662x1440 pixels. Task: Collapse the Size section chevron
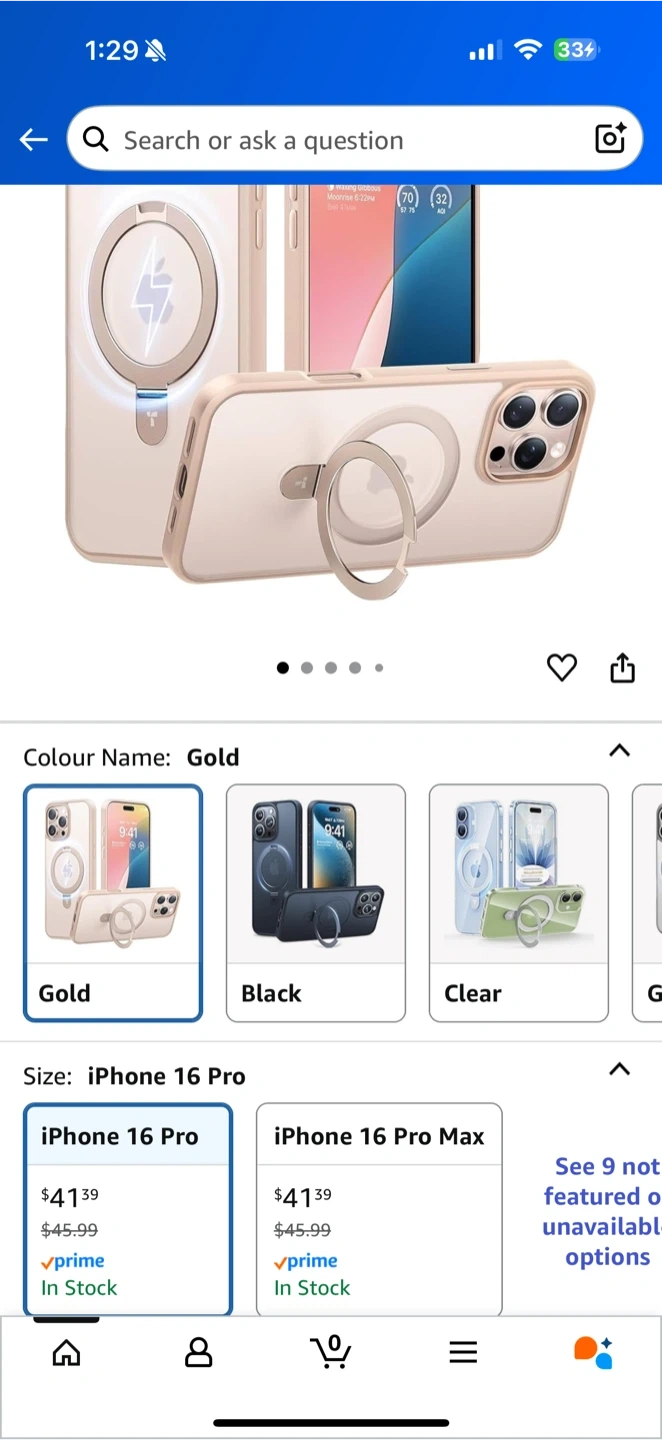coord(620,1069)
